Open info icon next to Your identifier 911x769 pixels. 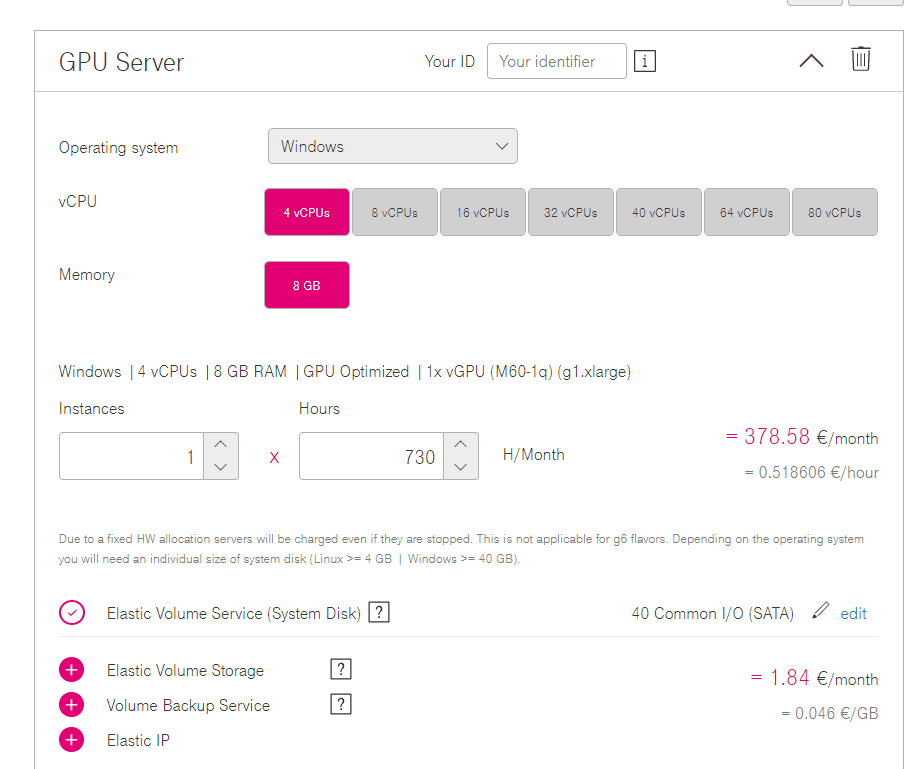click(x=645, y=61)
